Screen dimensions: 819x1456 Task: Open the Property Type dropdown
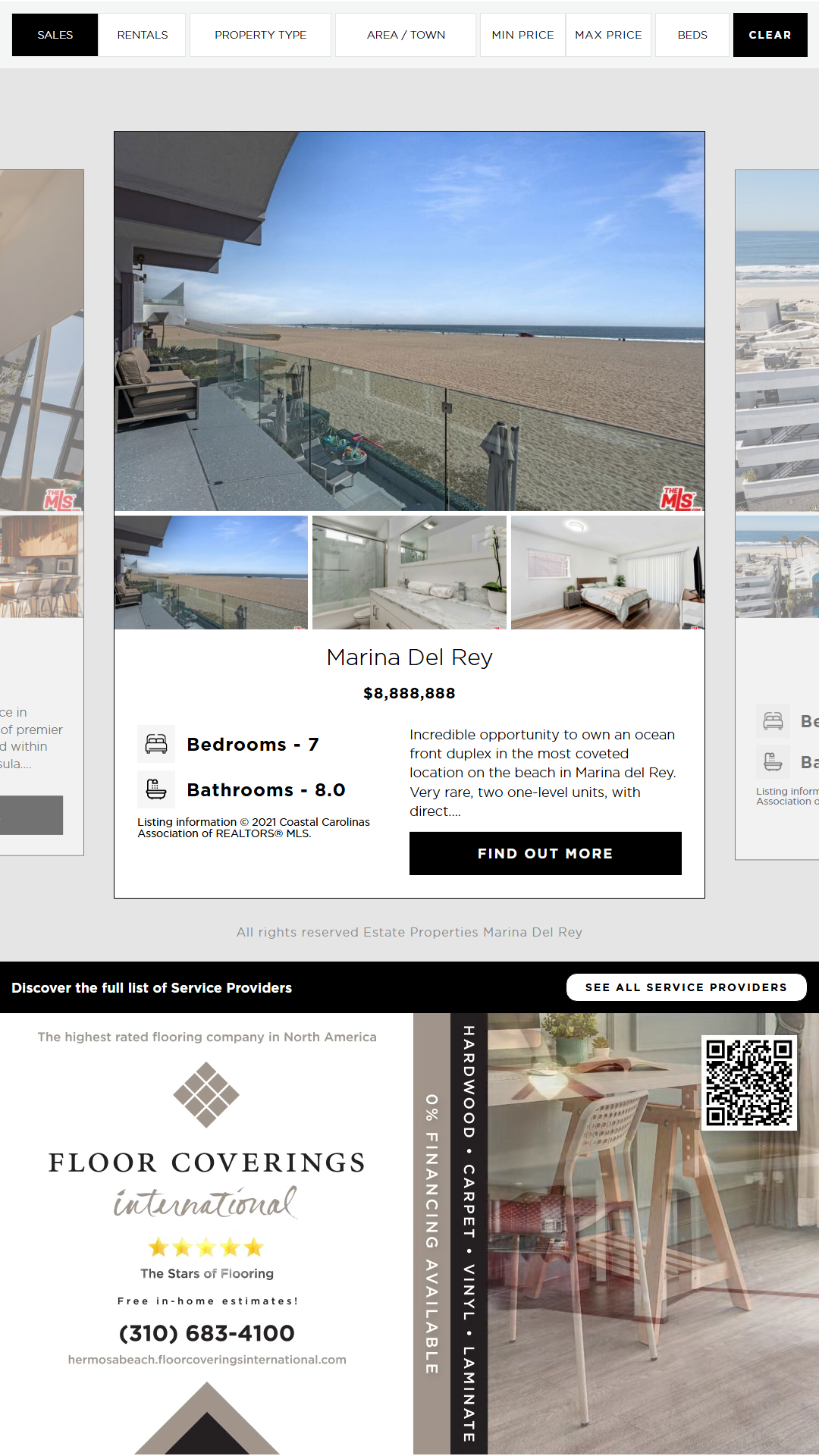point(260,35)
